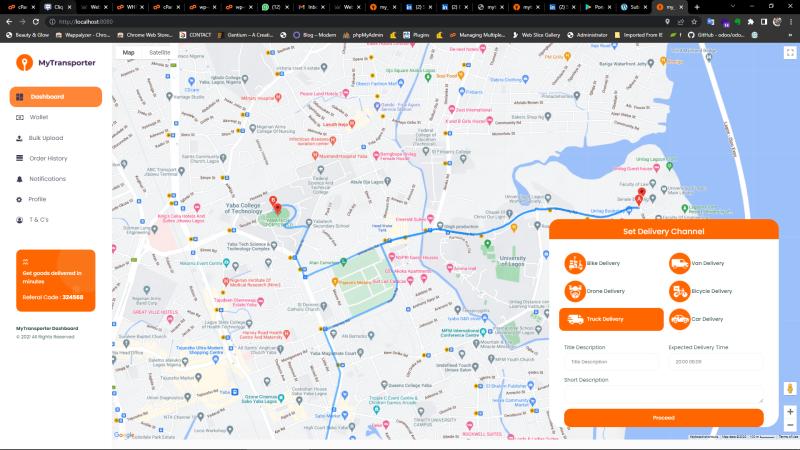Screen dimensions: 800x450
Task: Open the T & C's page
Action: click(x=39, y=219)
